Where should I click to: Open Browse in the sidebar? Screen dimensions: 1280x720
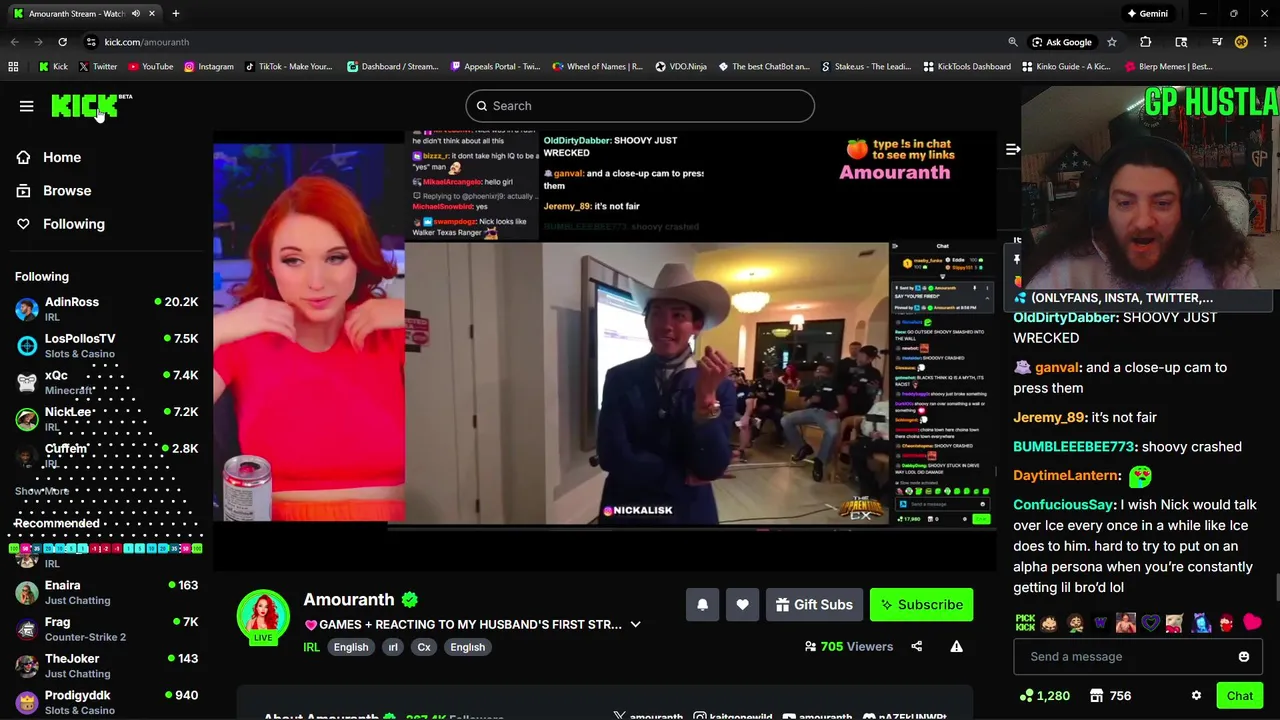point(67,190)
